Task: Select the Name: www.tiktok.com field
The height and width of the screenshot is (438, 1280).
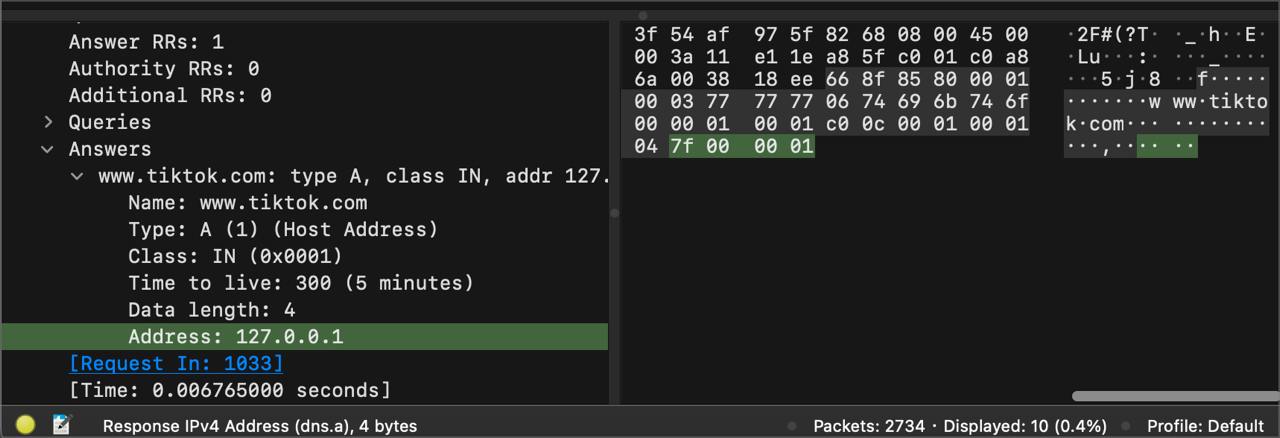Action: click(247, 203)
